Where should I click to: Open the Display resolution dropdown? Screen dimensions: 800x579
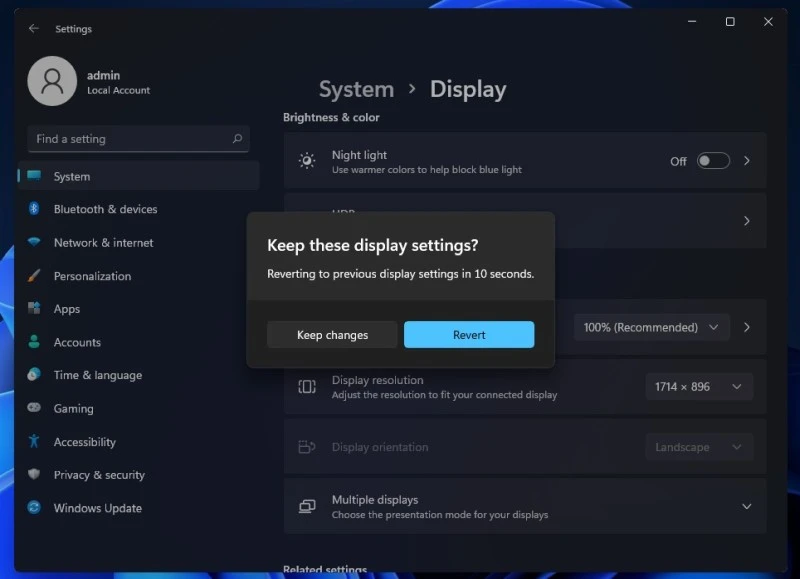pos(699,387)
